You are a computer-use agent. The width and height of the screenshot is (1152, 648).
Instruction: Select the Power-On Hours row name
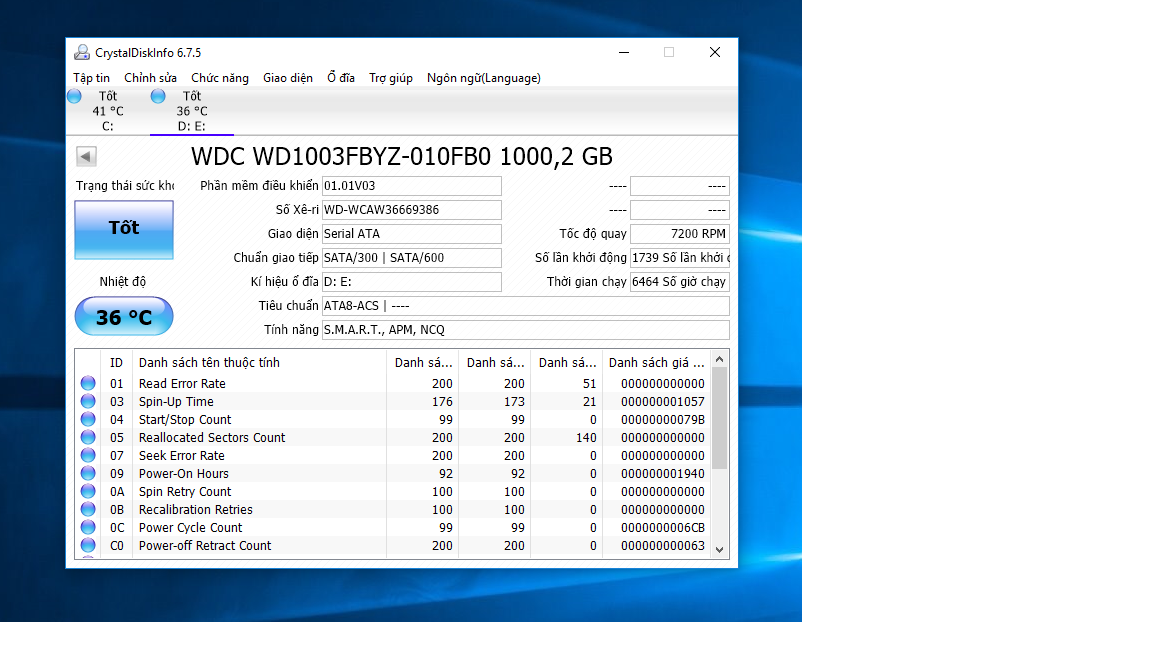click(184, 474)
